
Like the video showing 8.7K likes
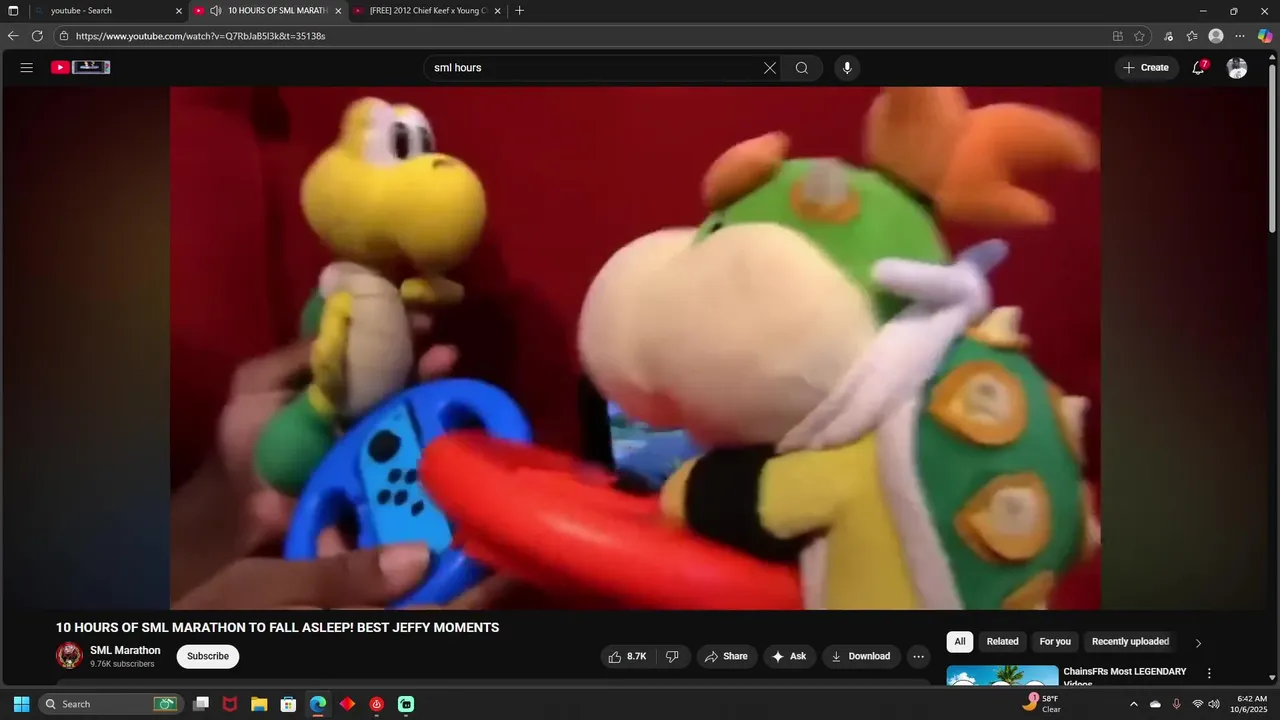point(628,656)
